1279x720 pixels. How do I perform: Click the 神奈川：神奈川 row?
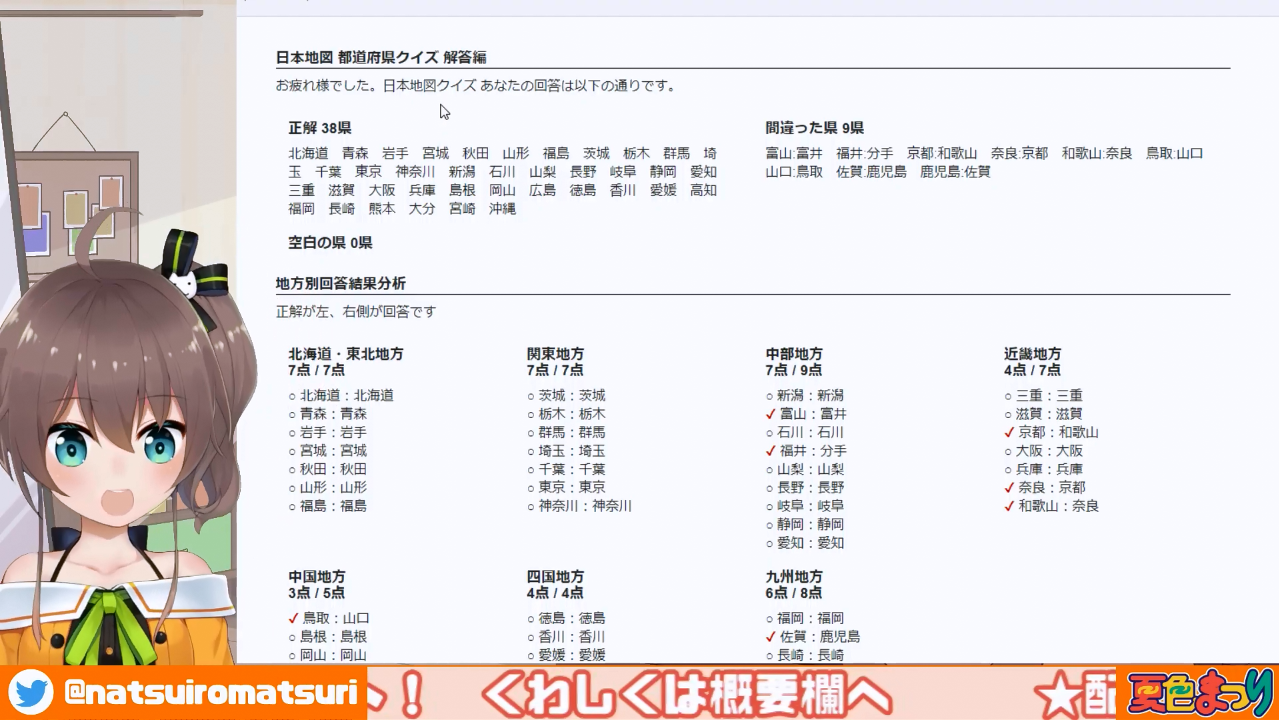point(580,506)
